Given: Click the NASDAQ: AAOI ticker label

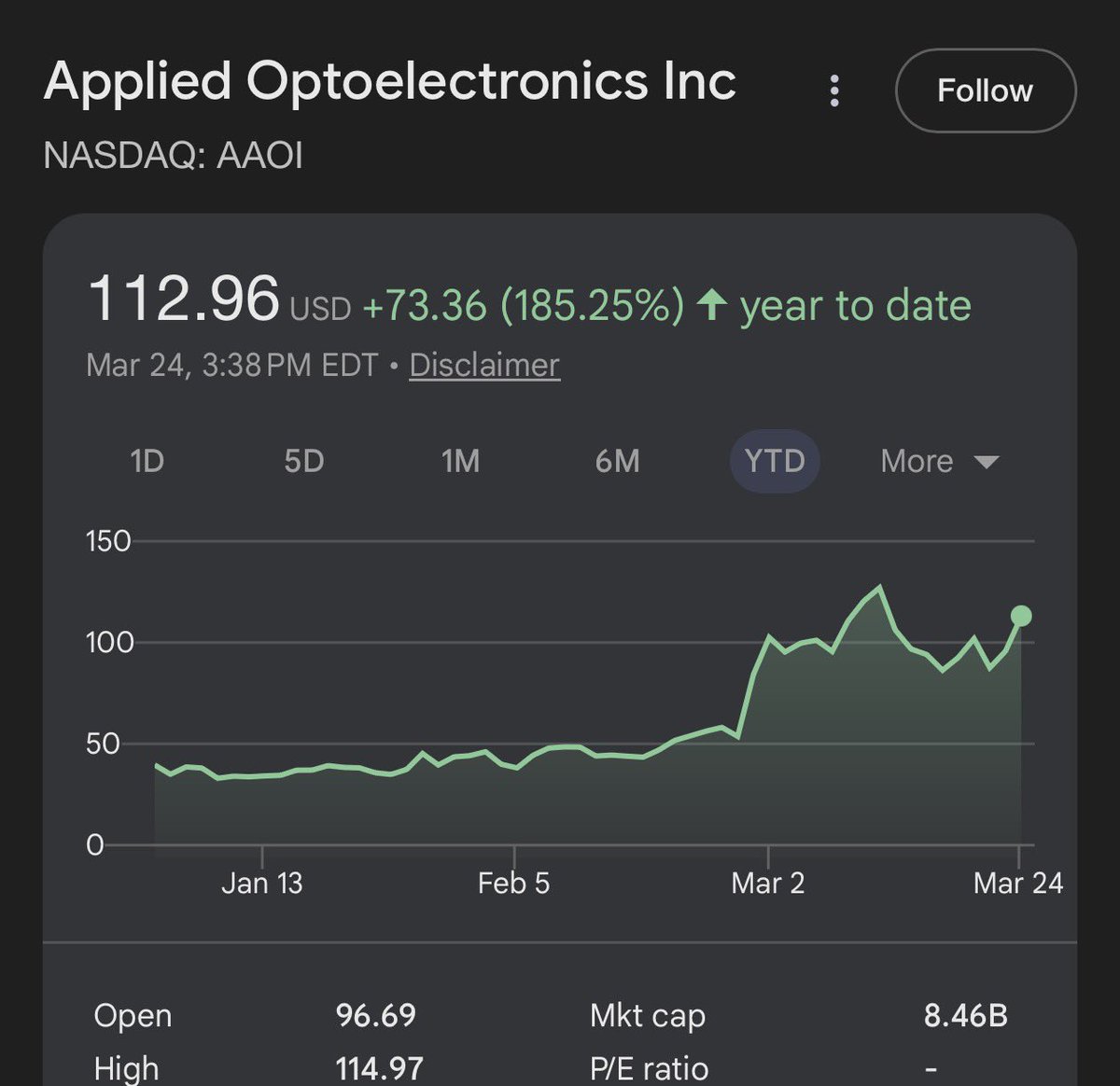Looking at the screenshot, I should [x=174, y=155].
